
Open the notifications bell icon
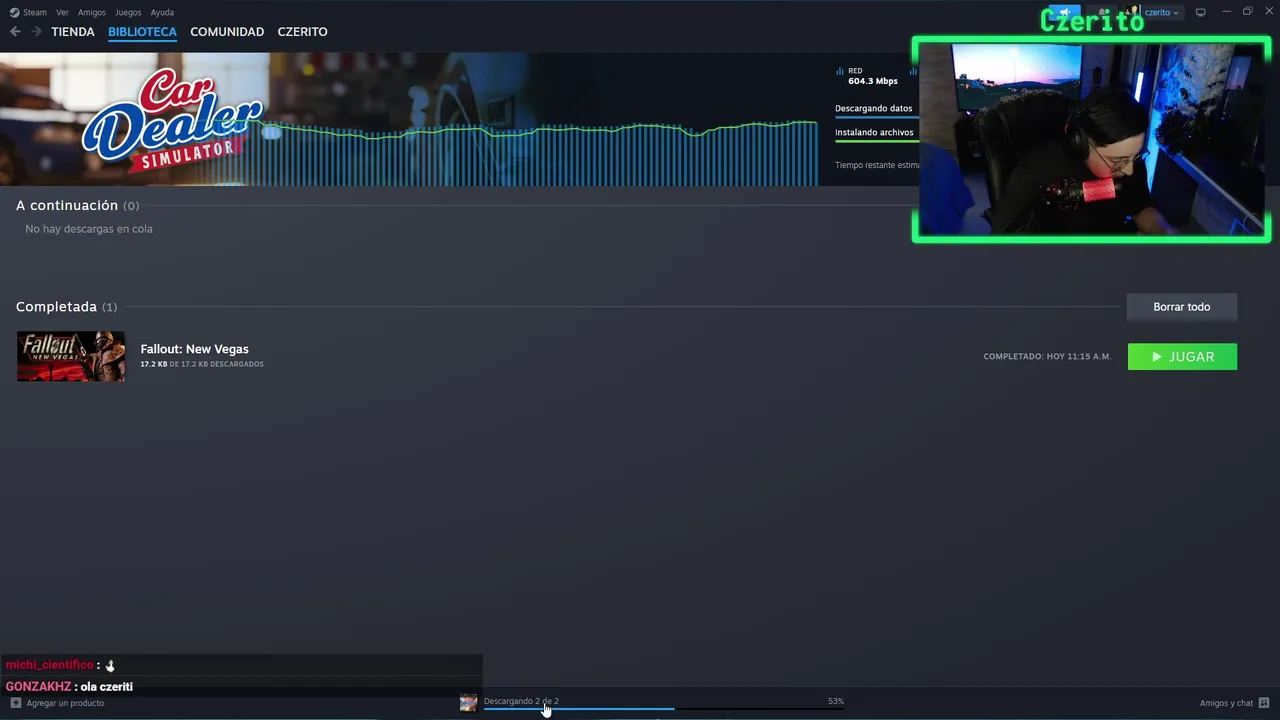tap(1103, 12)
